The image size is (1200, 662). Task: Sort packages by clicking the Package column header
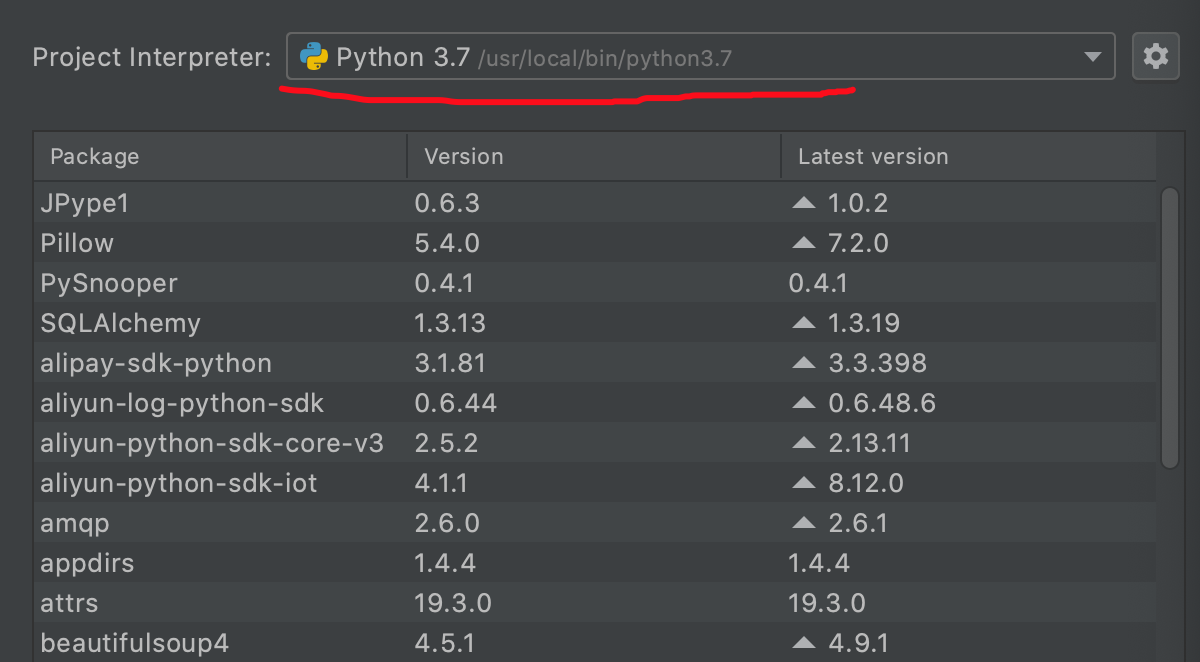[94, 156]
